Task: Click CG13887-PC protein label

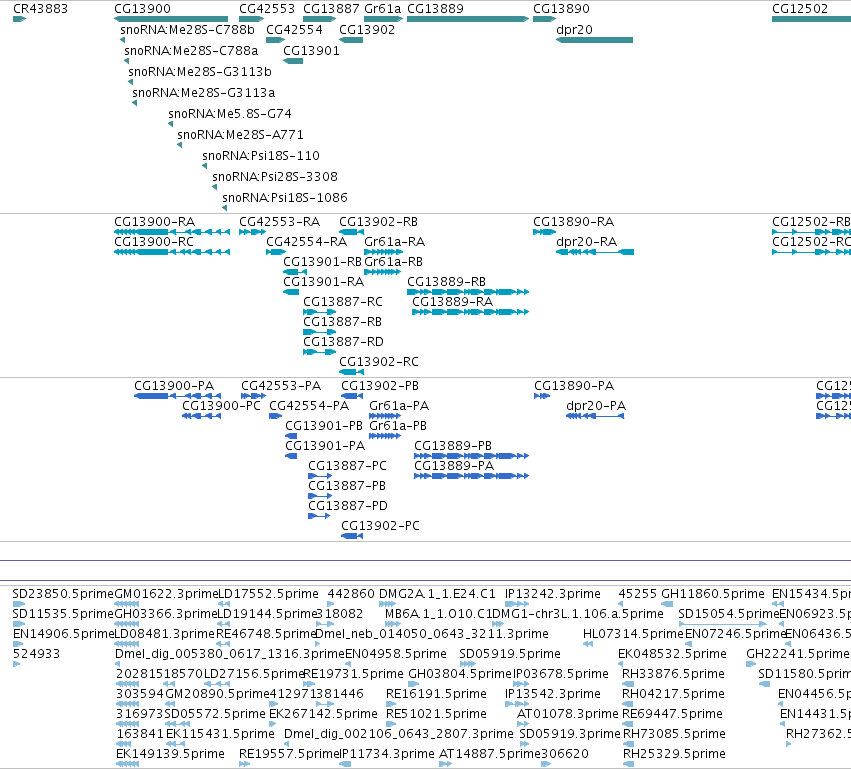Action: (x=347, y=466)
